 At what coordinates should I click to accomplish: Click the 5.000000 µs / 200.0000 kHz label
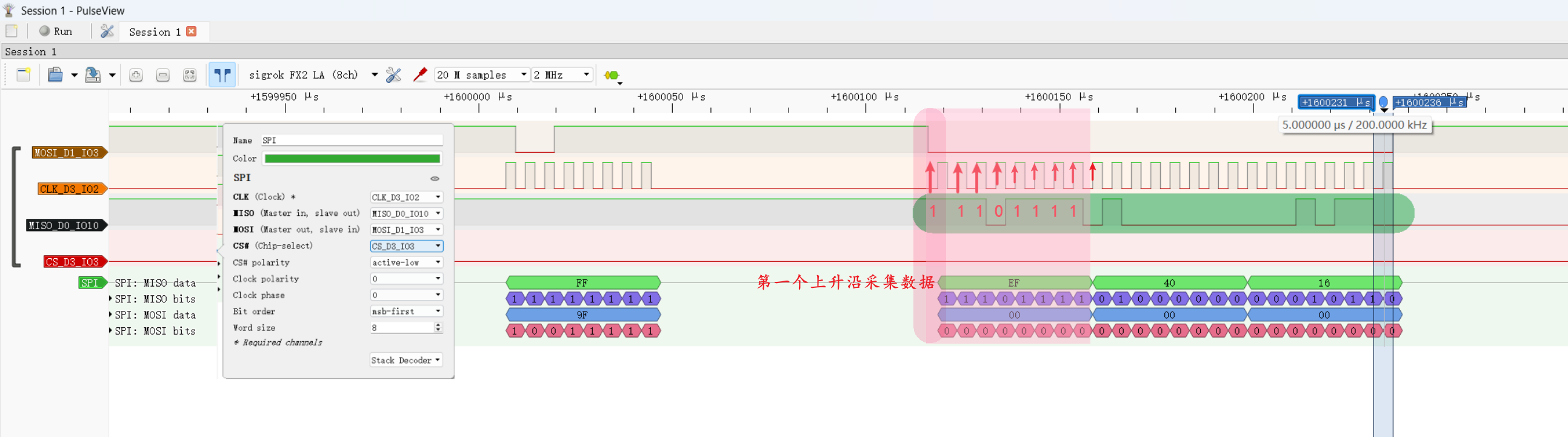tap(1355, 125)
